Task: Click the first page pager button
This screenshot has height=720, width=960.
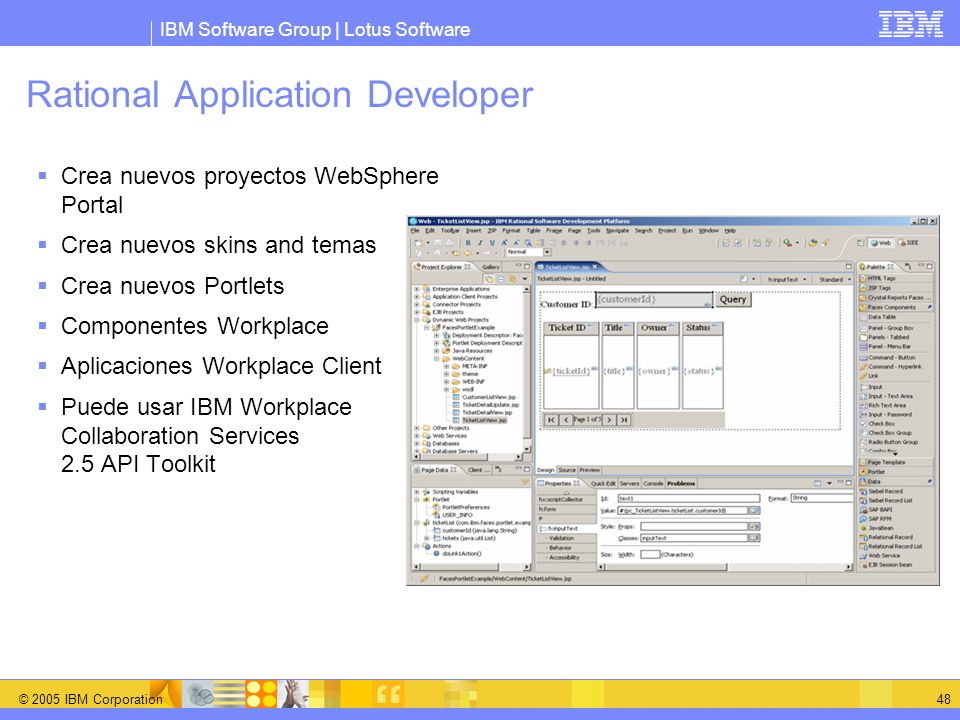Action: [551, 420]
